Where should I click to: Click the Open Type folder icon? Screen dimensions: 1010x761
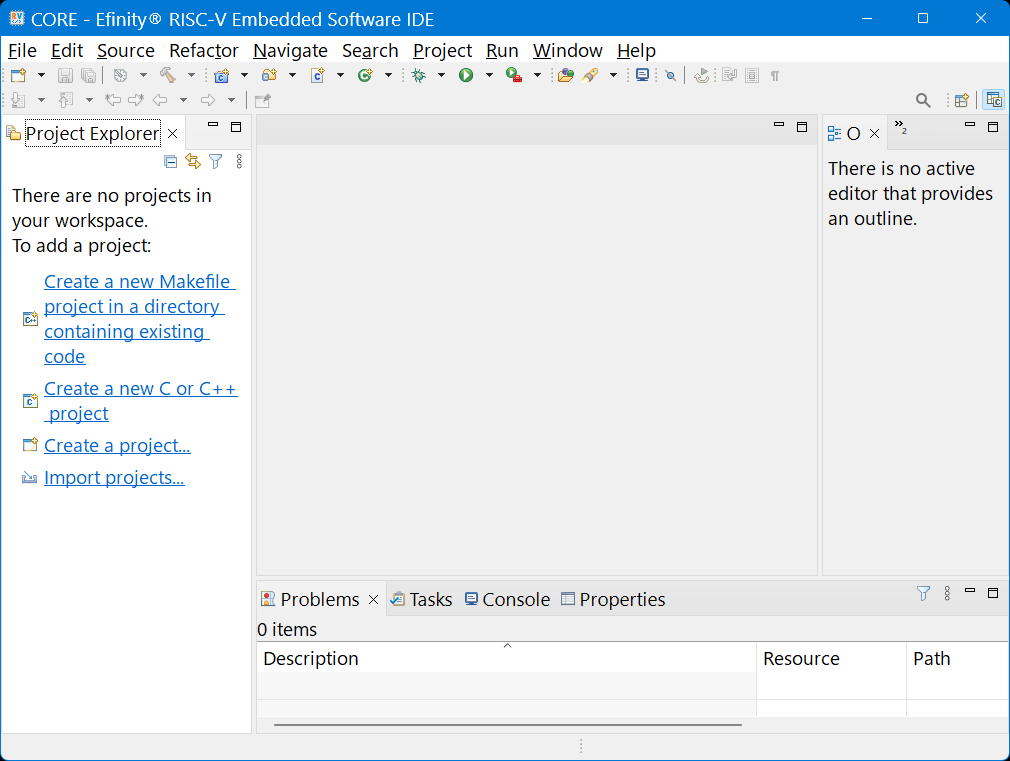(x=565, y=75)
